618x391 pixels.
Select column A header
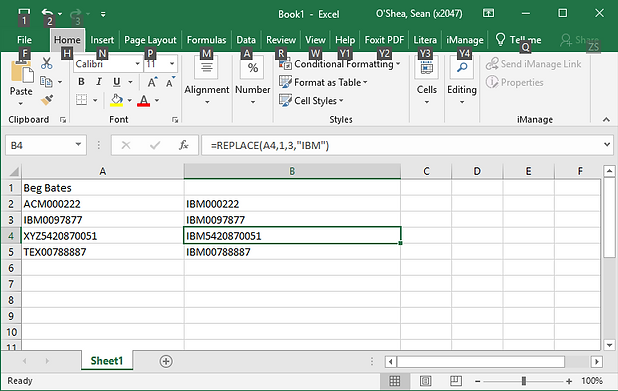point(102,171)
